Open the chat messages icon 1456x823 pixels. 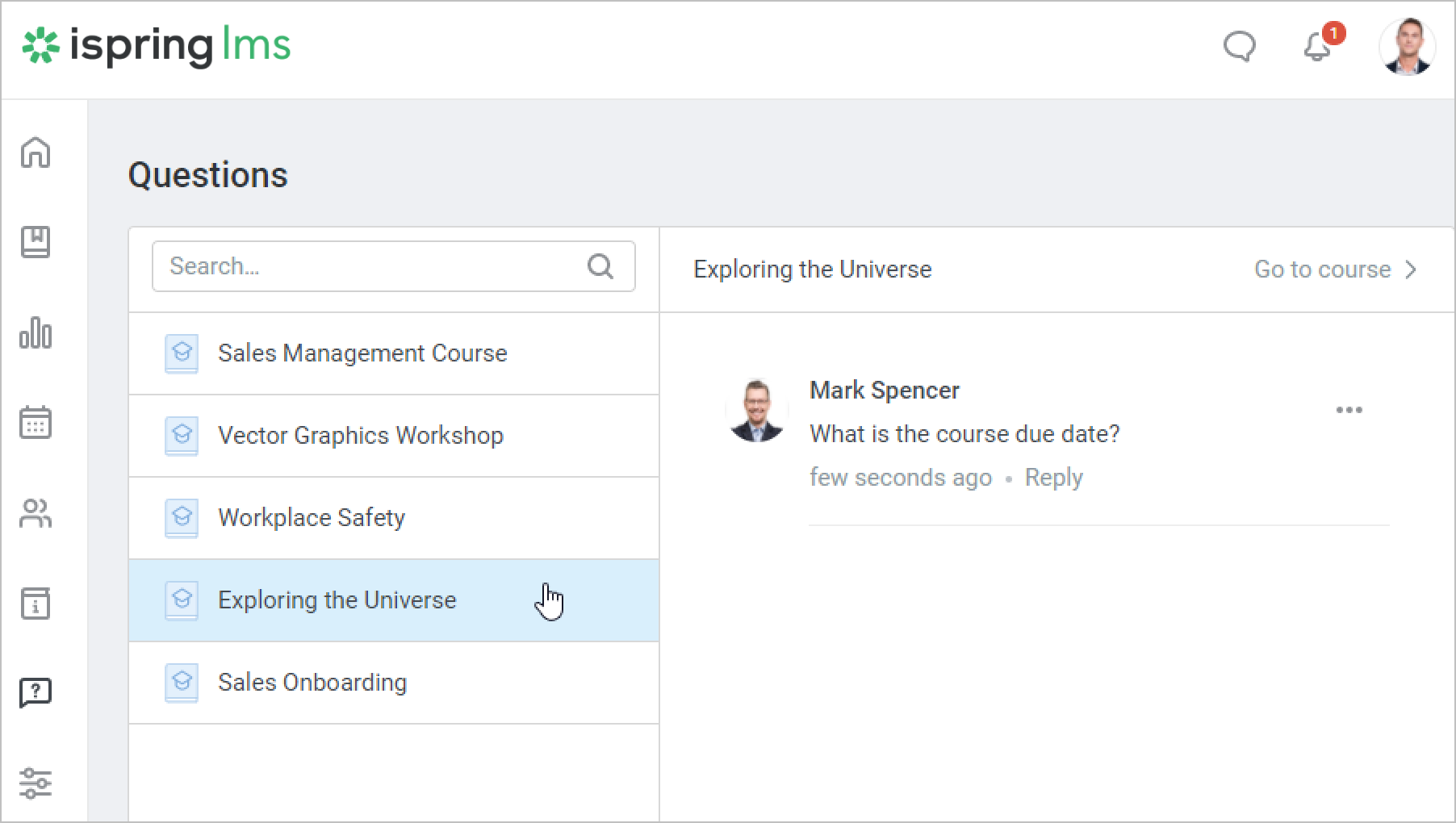[1239, 47]
